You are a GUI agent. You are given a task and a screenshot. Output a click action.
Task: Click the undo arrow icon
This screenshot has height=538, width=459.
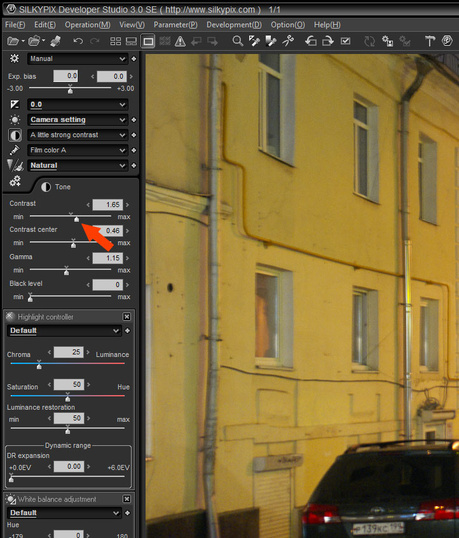(x=78, y=42)
